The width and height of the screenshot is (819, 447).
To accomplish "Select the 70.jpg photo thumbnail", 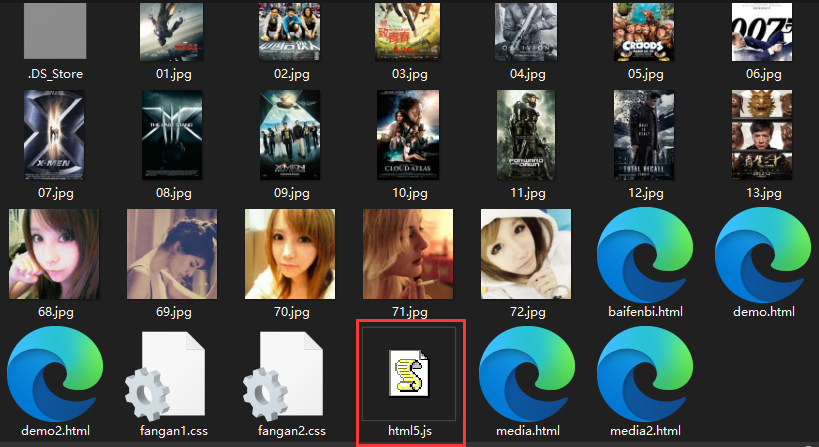I will pos(290,254).
